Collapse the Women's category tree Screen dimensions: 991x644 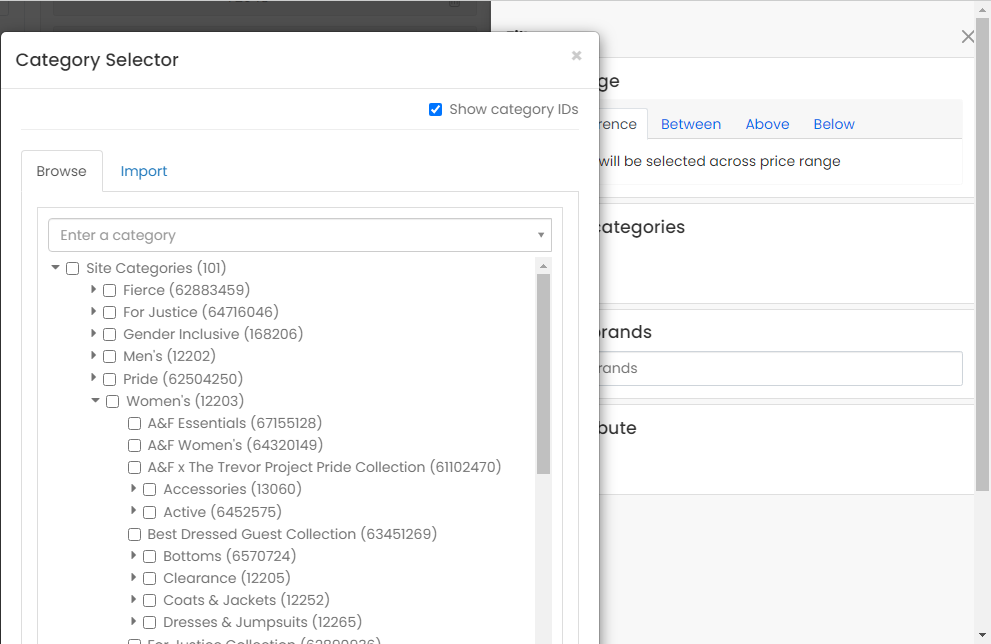(x=96, y=401)
